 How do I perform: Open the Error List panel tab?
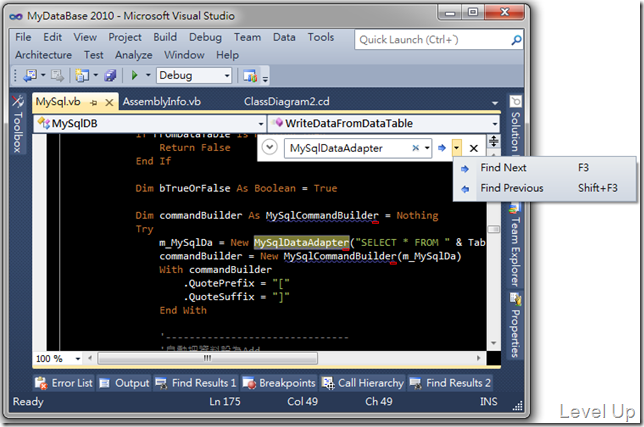click(x=64, y=383)
